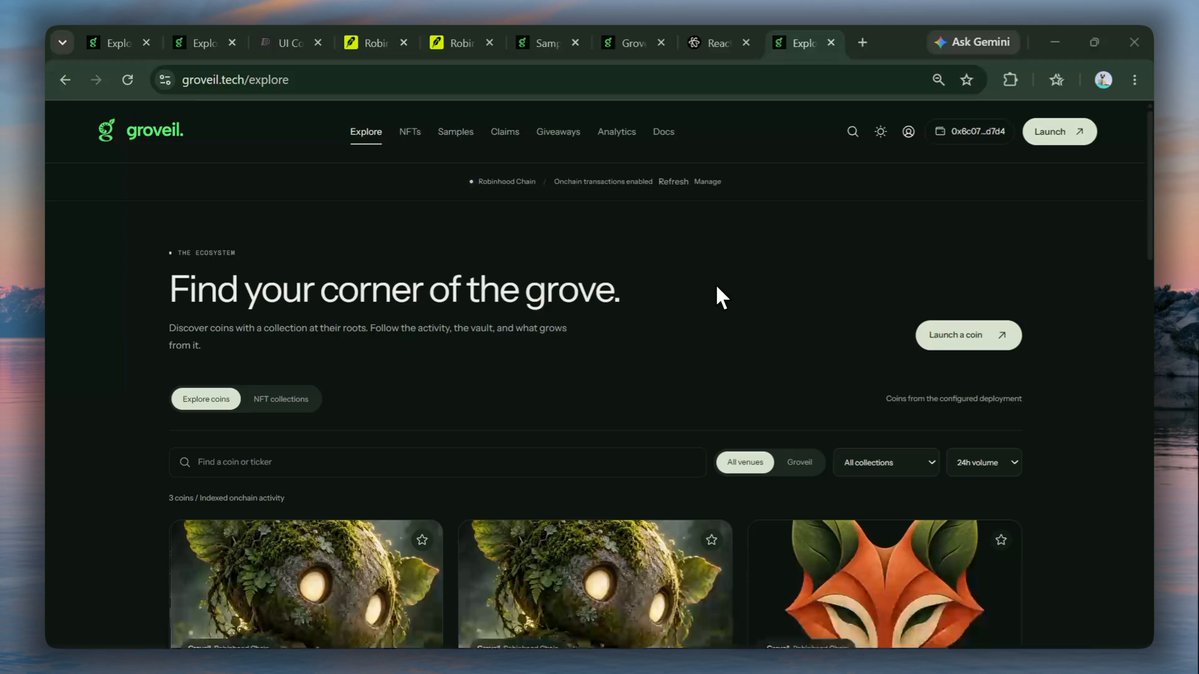Filter by Groveil venue
This screenshot has width=1199, height=674.
800,462
